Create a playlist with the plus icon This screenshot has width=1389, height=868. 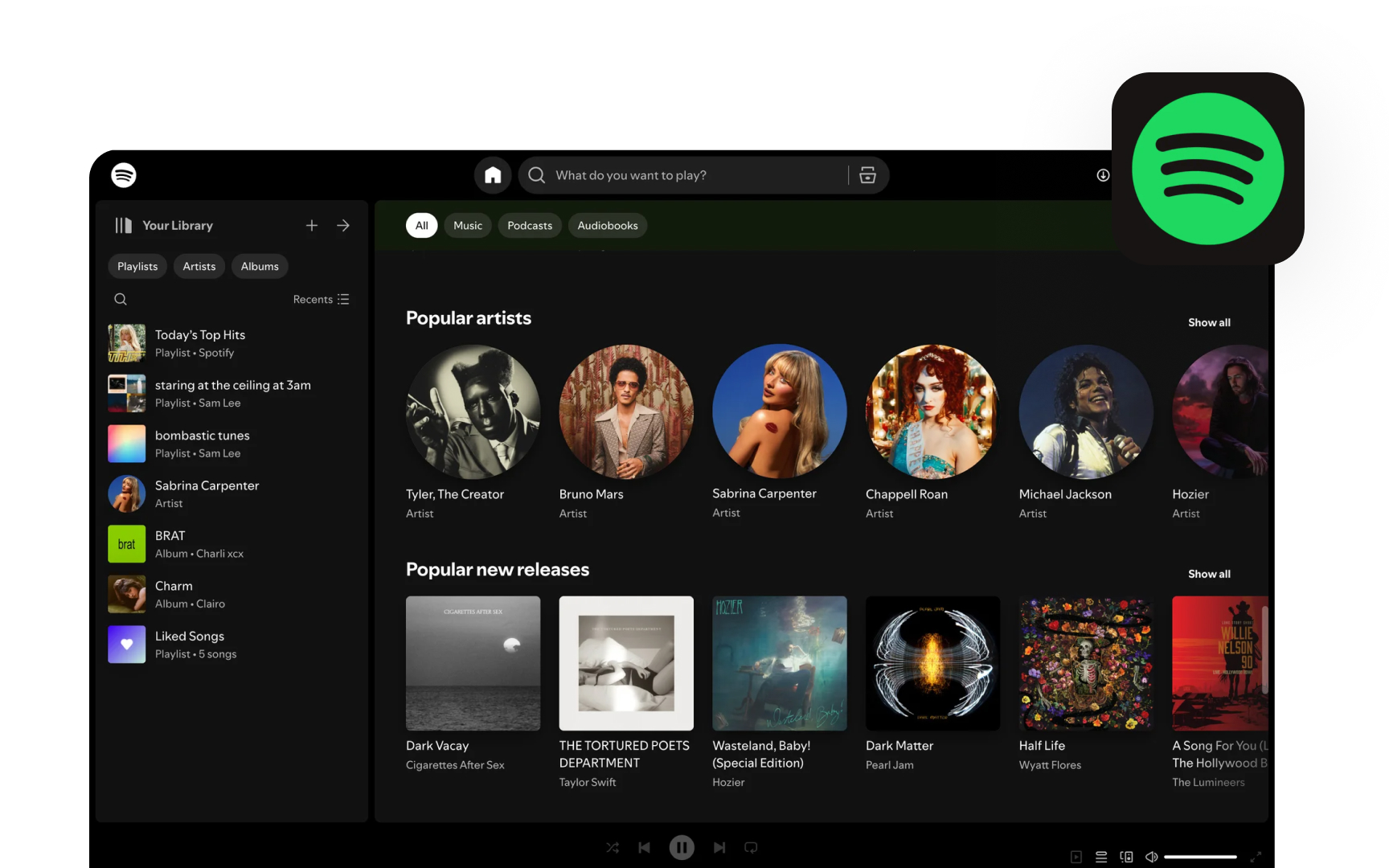[312, 226]
